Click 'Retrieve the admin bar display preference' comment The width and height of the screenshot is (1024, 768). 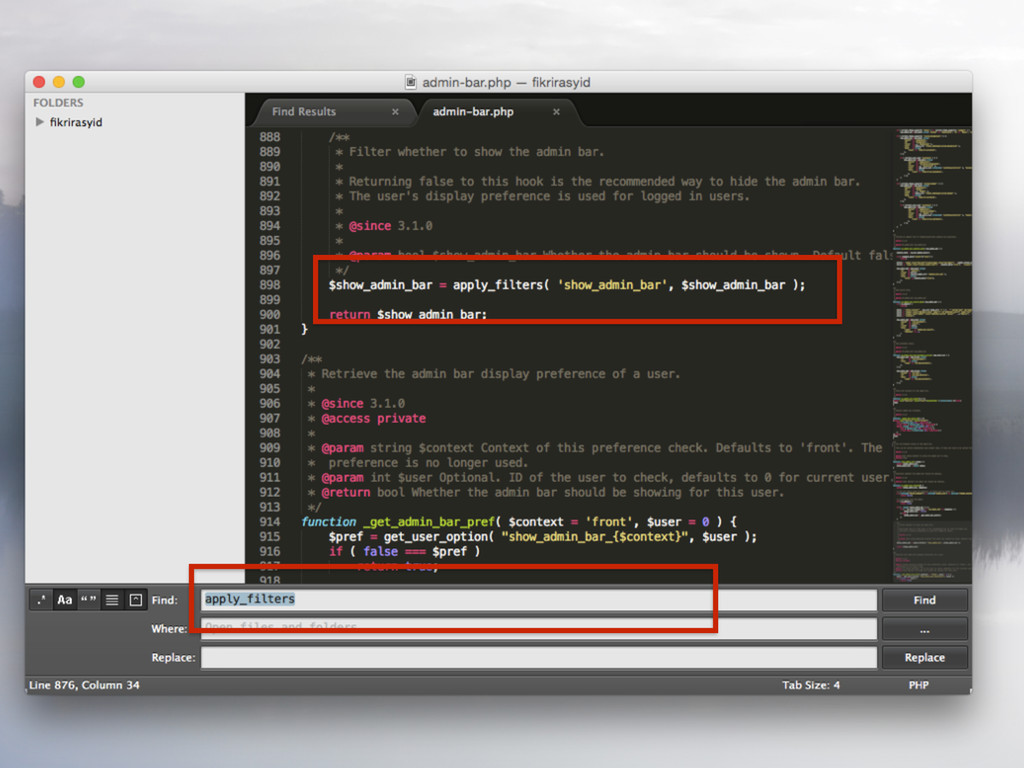(x=464, y=374)
